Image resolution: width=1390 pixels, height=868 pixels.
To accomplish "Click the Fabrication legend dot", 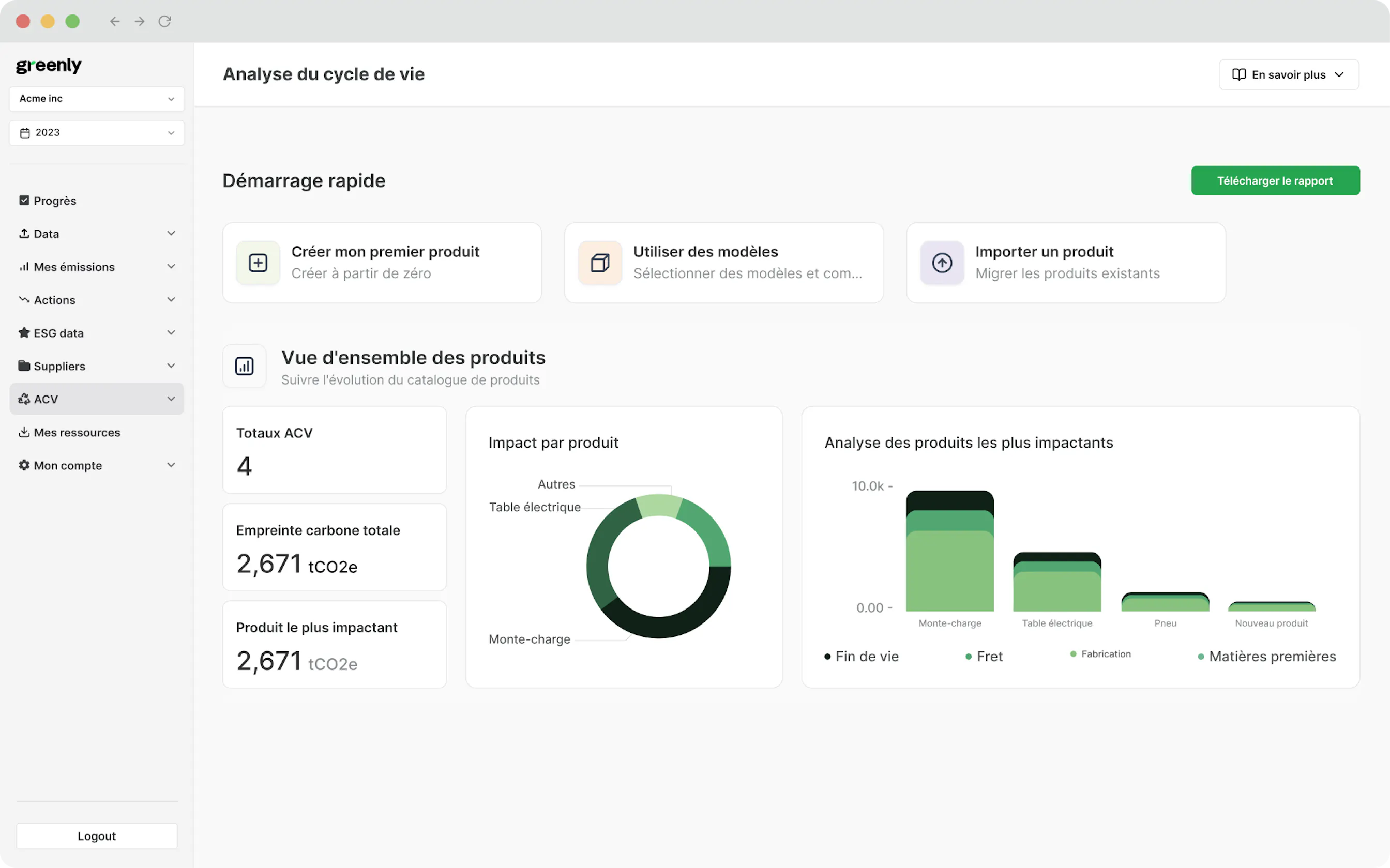I will pos(1073,654).
